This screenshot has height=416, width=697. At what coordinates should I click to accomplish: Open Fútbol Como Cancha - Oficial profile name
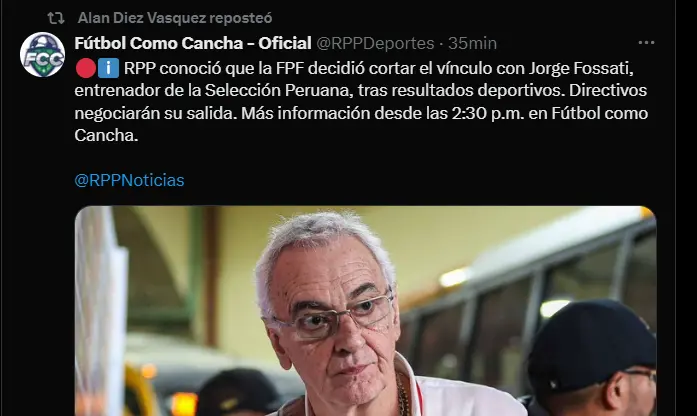[x=193, y=43]
